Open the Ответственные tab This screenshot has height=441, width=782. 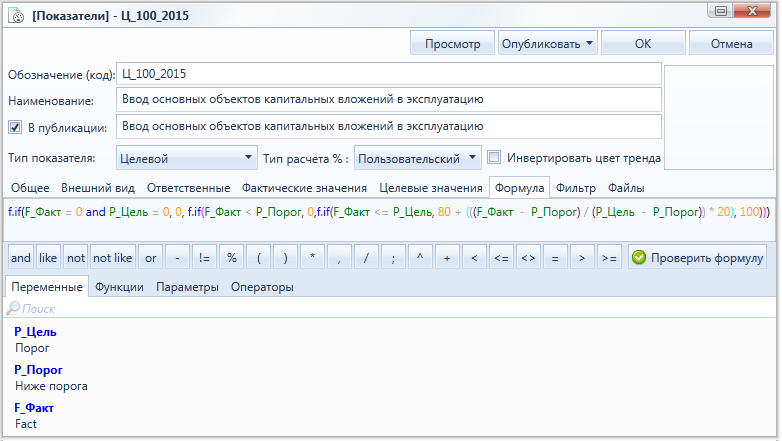[188, 188]
